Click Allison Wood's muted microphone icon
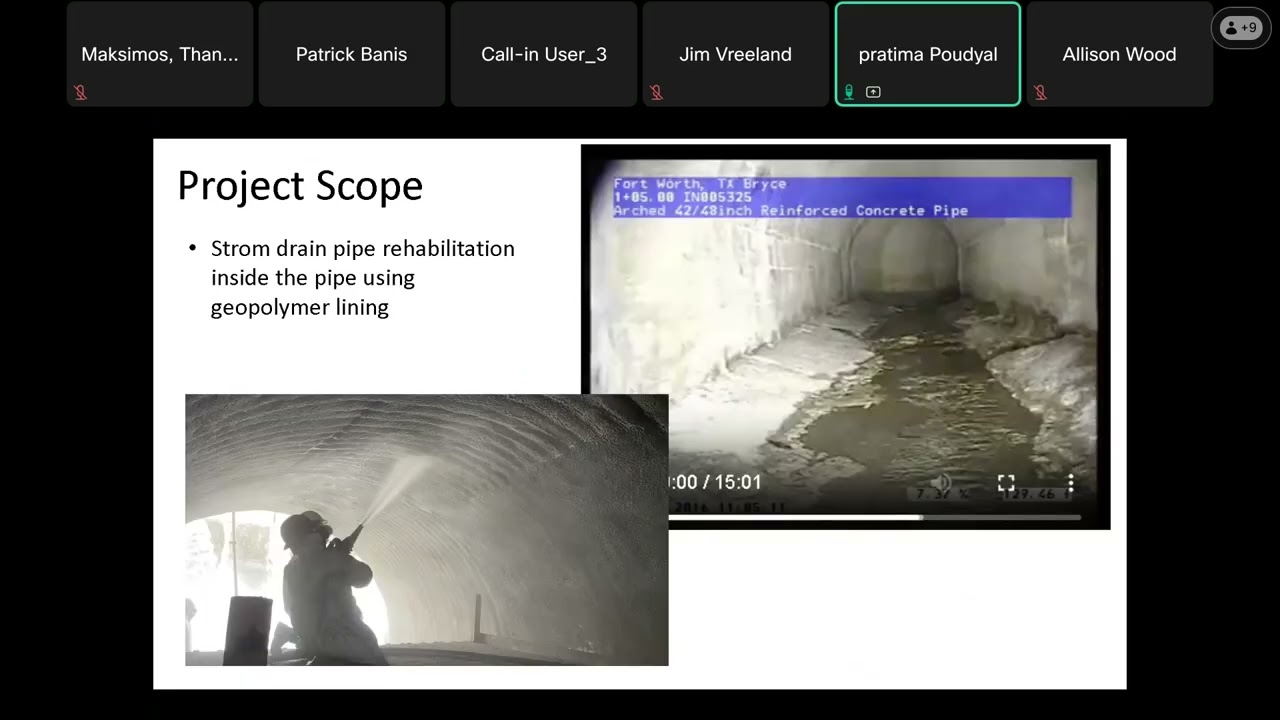 (1040, 92)
